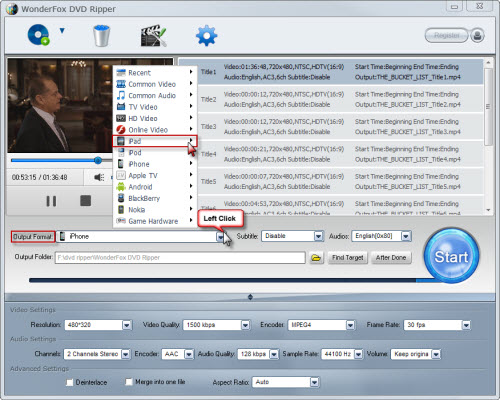The width and height of the screenshot is (500, 400).
Task: Open the video edit clapperboard tool
Action: pos(153,35)
